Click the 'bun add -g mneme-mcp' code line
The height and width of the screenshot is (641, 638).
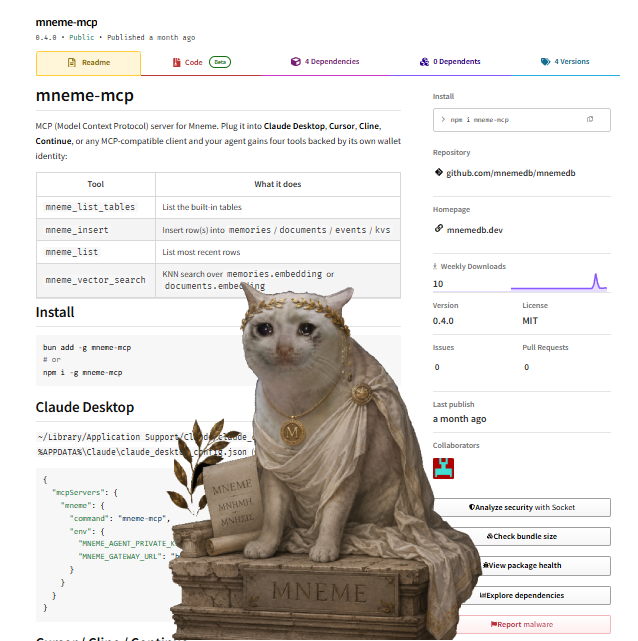[x=87, y=347]
